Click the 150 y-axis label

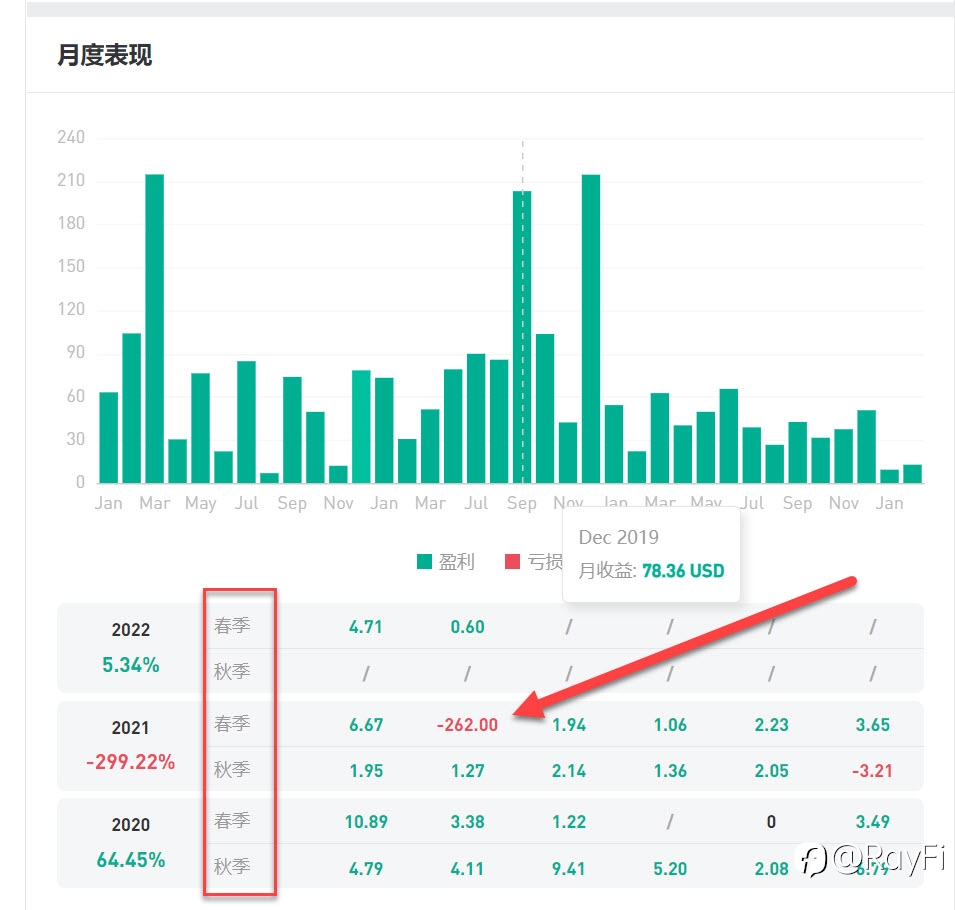(71, 266)
